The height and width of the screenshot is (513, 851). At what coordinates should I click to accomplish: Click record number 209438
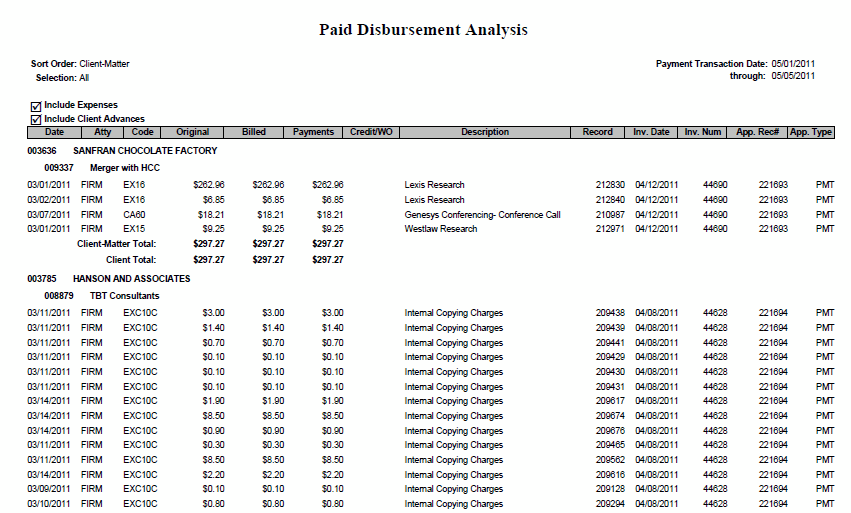pyautogui.click(x=610, y=313)
